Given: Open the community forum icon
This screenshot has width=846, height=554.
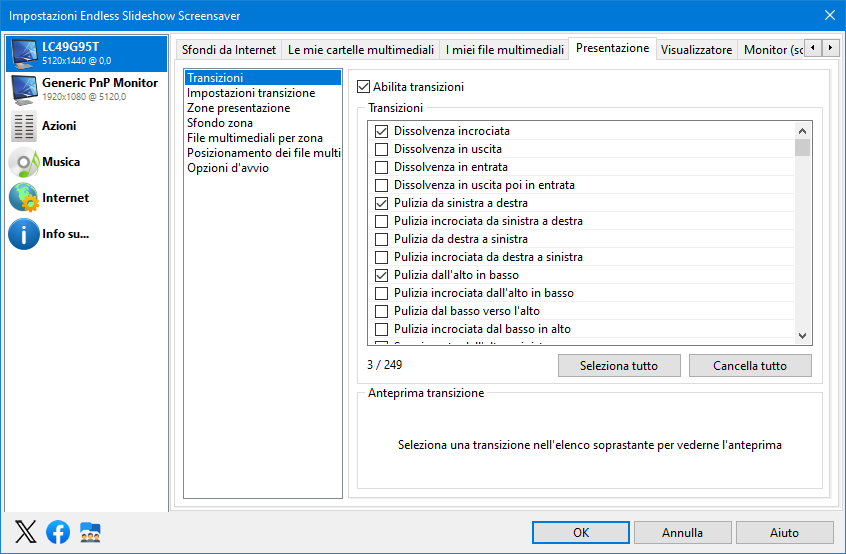Looking at the screenshot, I should coord(90,532).
